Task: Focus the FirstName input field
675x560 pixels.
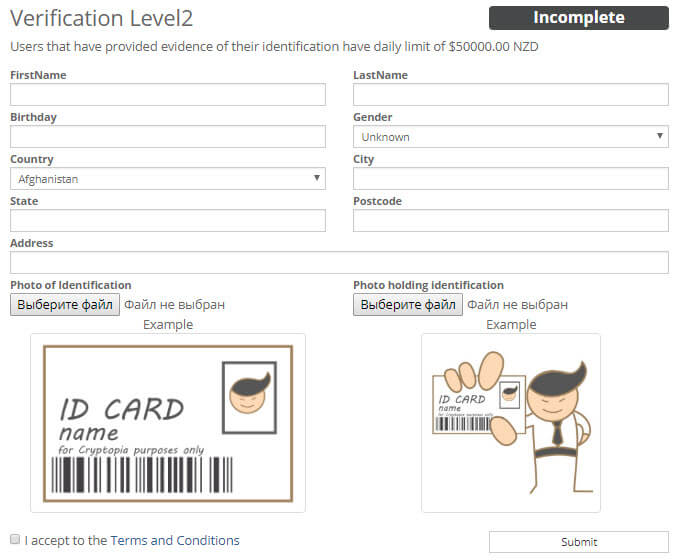Action: coord(168,95)
